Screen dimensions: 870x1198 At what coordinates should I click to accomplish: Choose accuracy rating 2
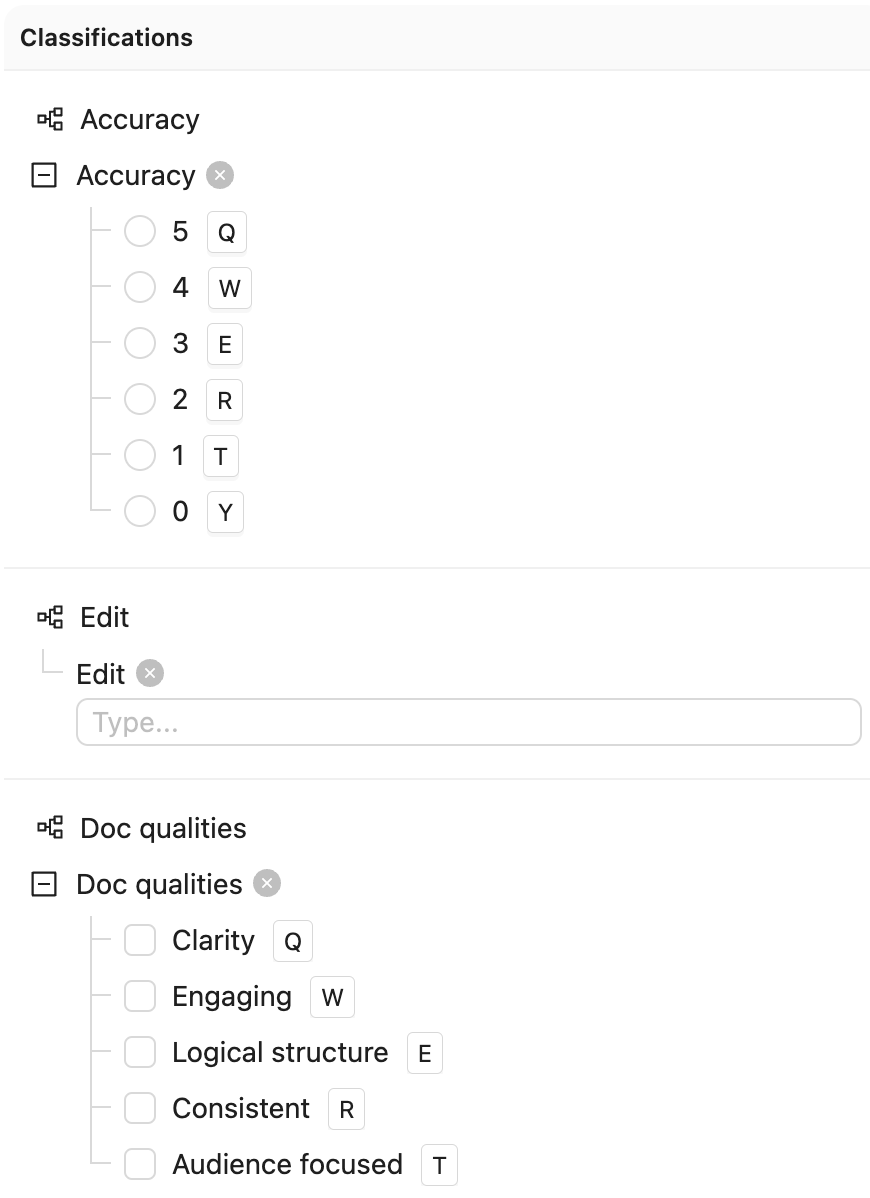pos(140,399)
